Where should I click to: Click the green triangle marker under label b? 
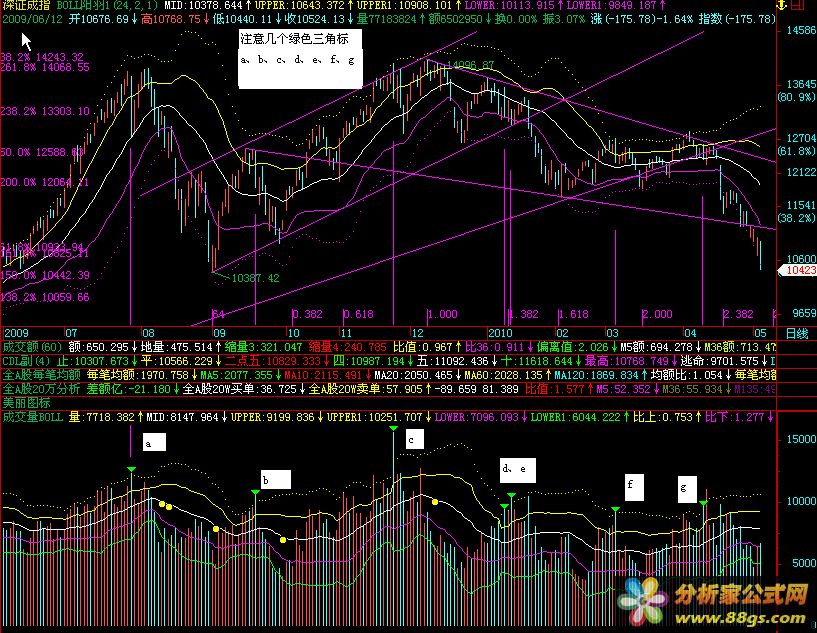[256, 493]
